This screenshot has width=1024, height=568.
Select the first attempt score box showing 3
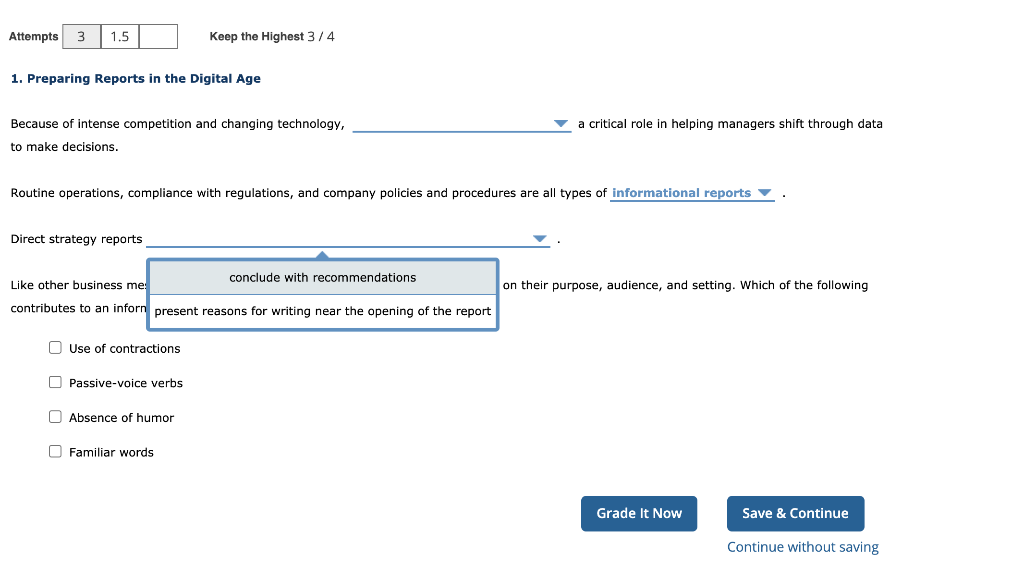pos(82,37)
